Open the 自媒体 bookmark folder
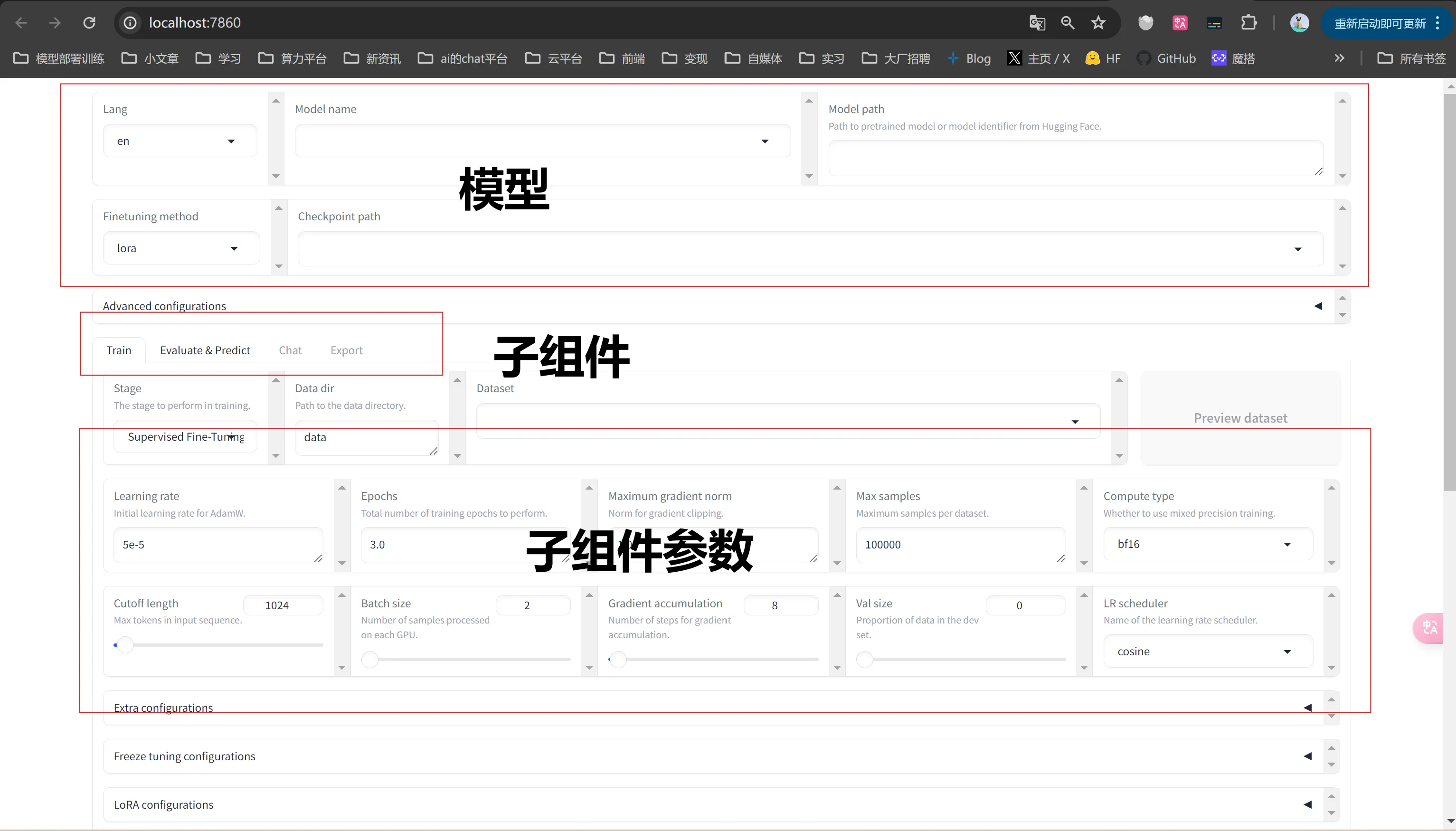This screenshot has width=1456, height=831. pos(754,58)
